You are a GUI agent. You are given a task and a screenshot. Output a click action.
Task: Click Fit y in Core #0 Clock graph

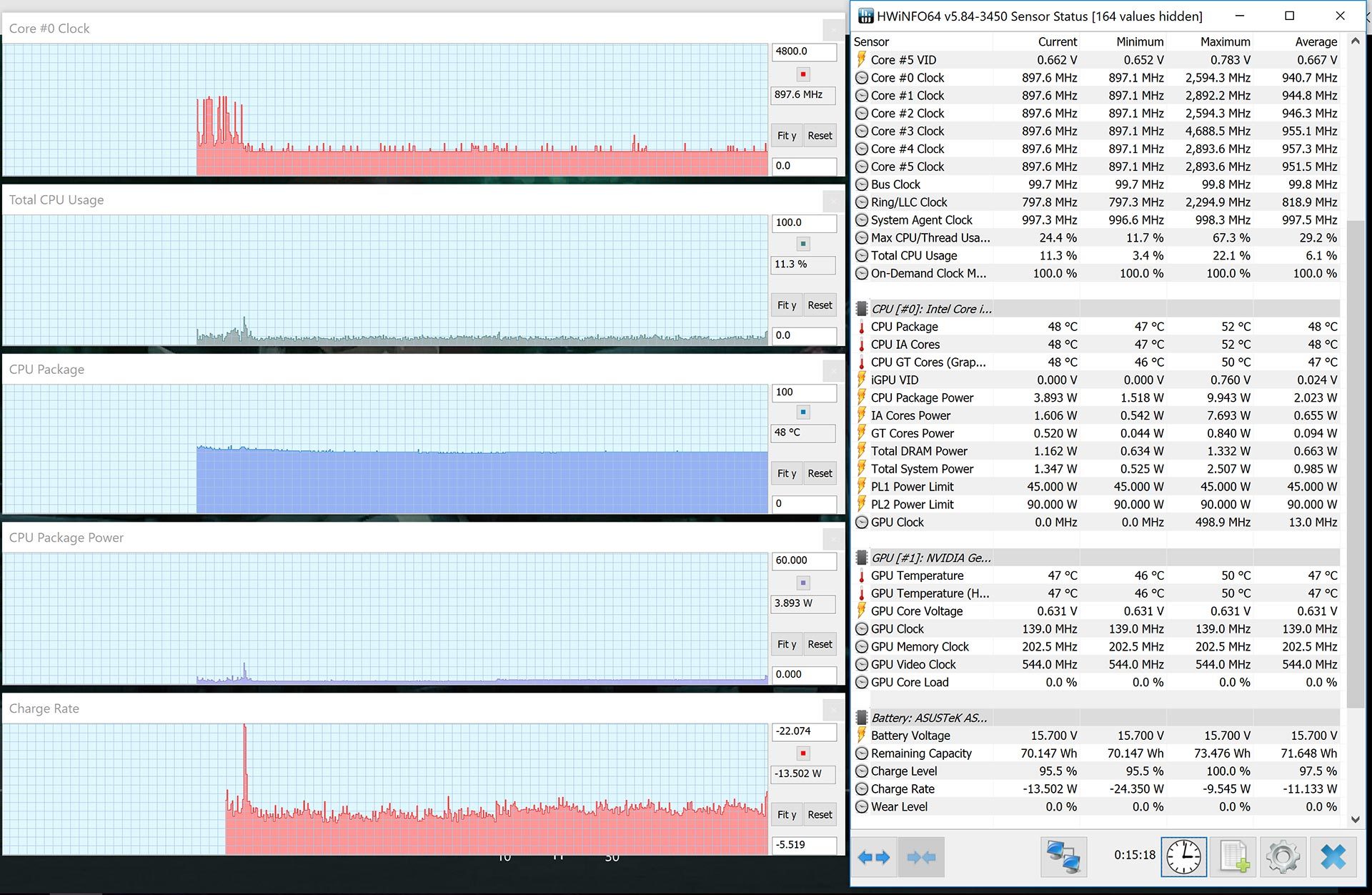[x=787, y=136]
